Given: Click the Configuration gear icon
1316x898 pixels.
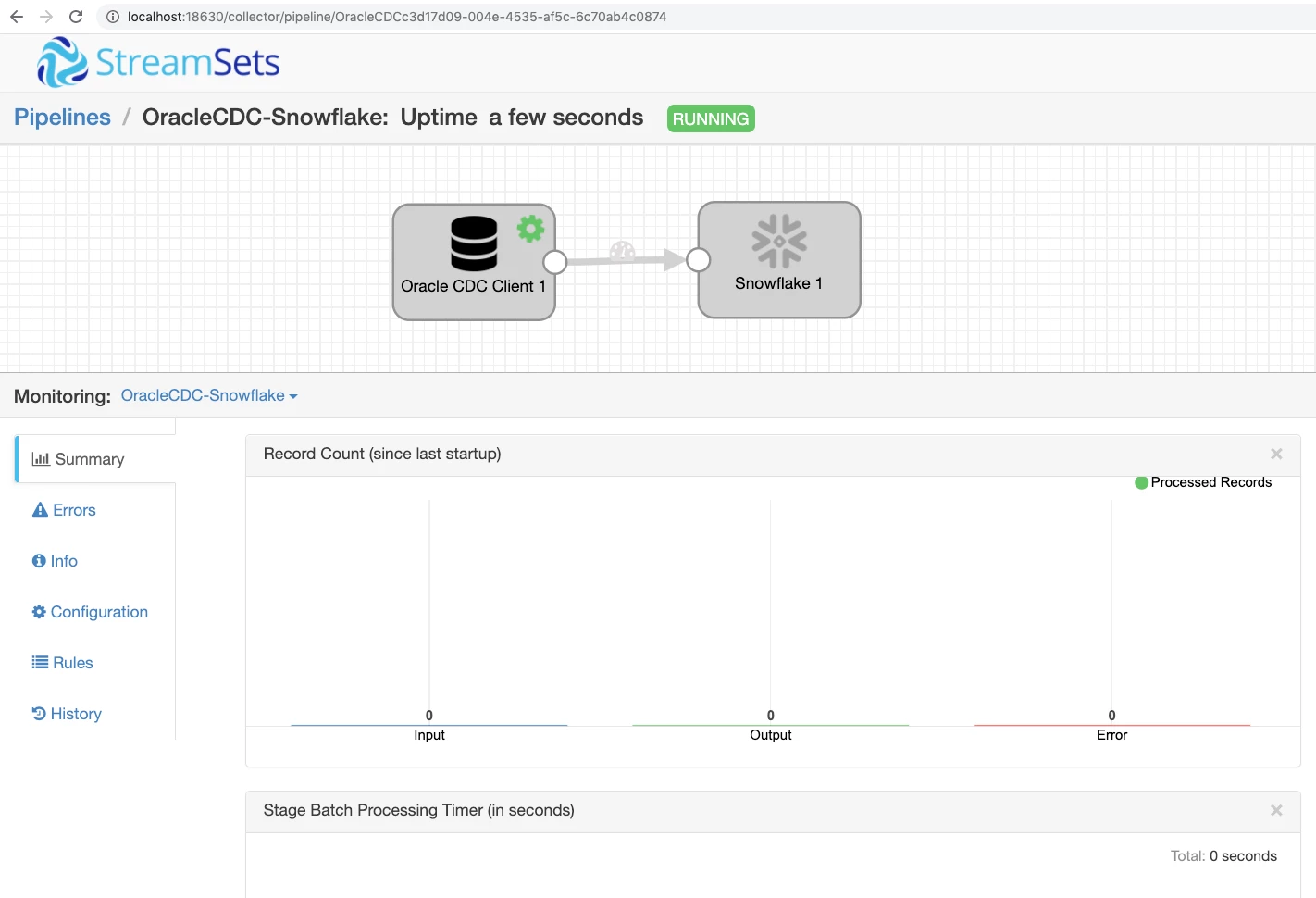Looking at the screenshot, I should [39, 612].
